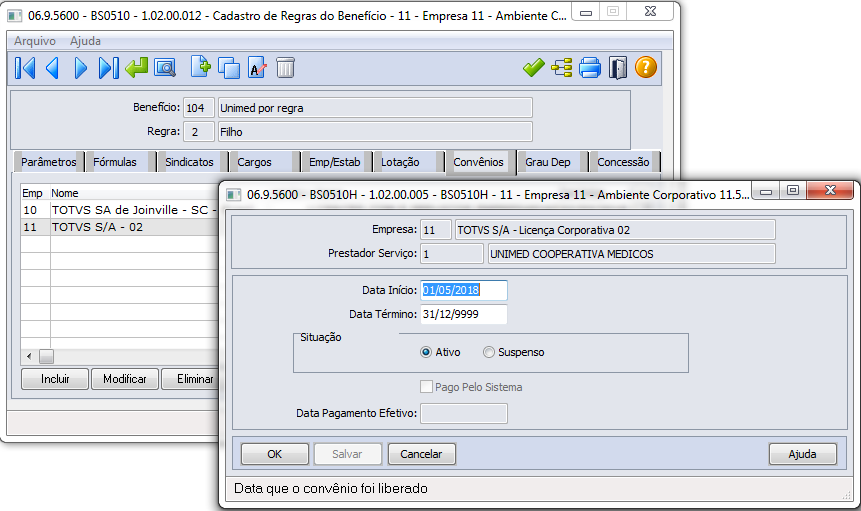The width and height of the screenshot is (861, 511).
Task: Click the Eliminar button
Action: point(191,379)
